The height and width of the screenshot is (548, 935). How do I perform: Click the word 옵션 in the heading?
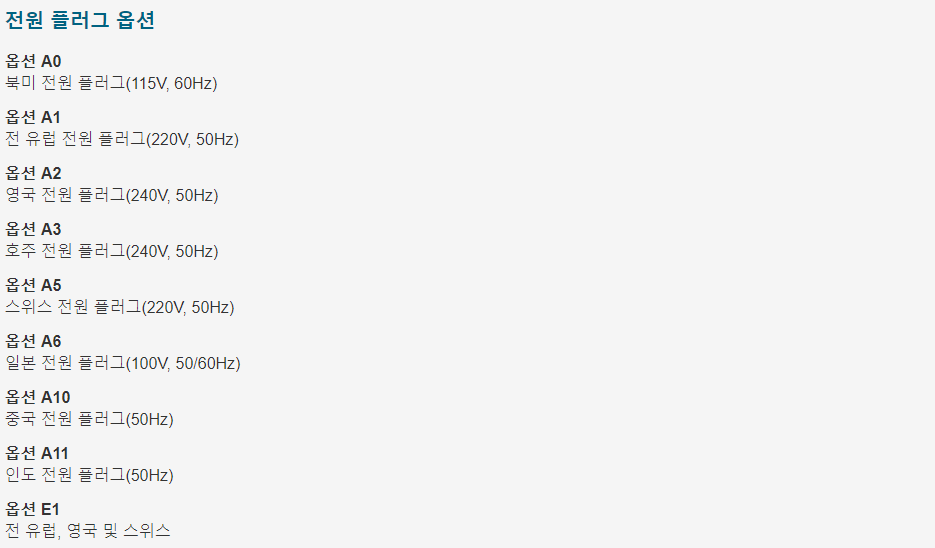(135, 20)
